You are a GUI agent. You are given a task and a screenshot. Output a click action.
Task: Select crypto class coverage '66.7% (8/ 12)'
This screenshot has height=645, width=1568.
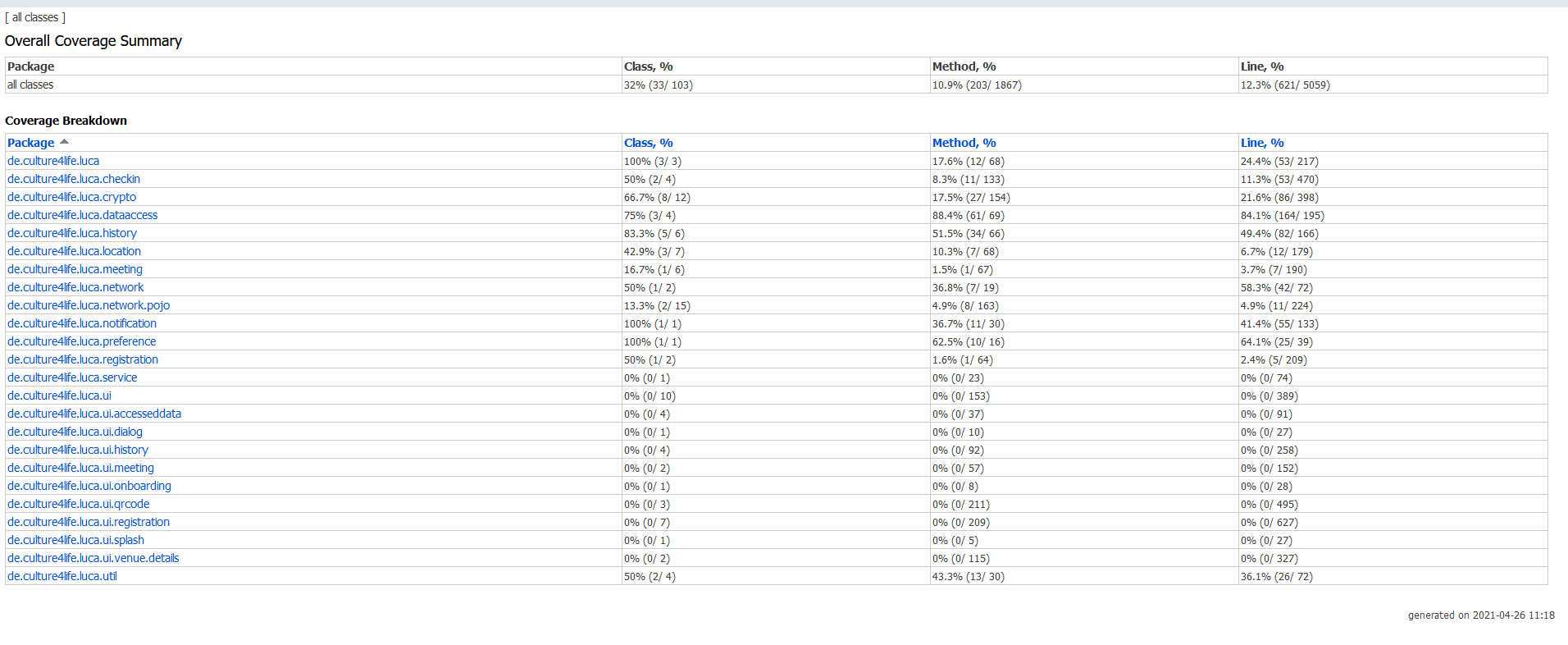(657, 197)
